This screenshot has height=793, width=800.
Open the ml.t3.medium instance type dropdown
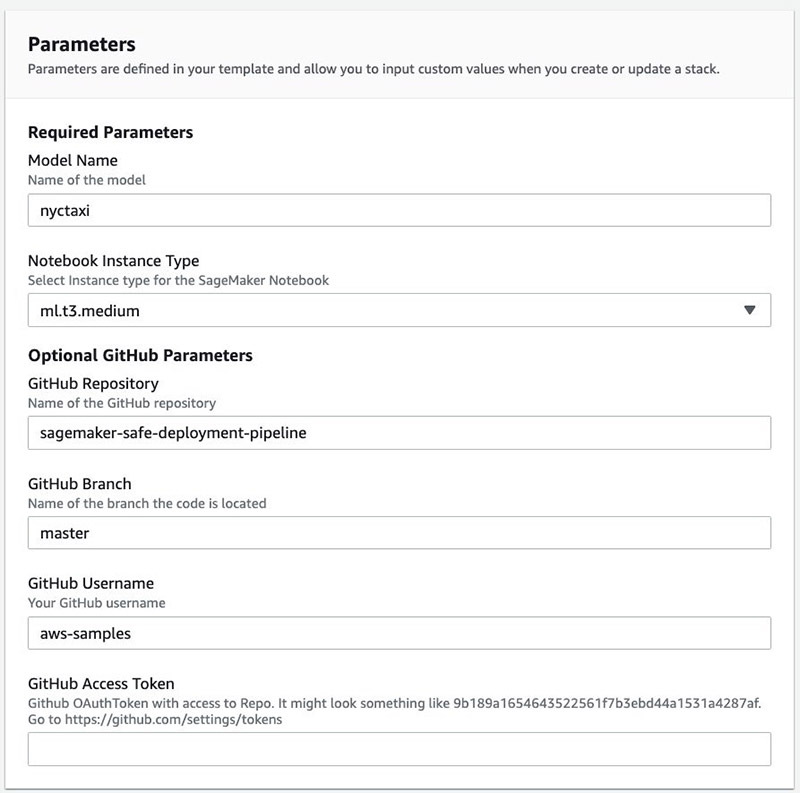399,310
